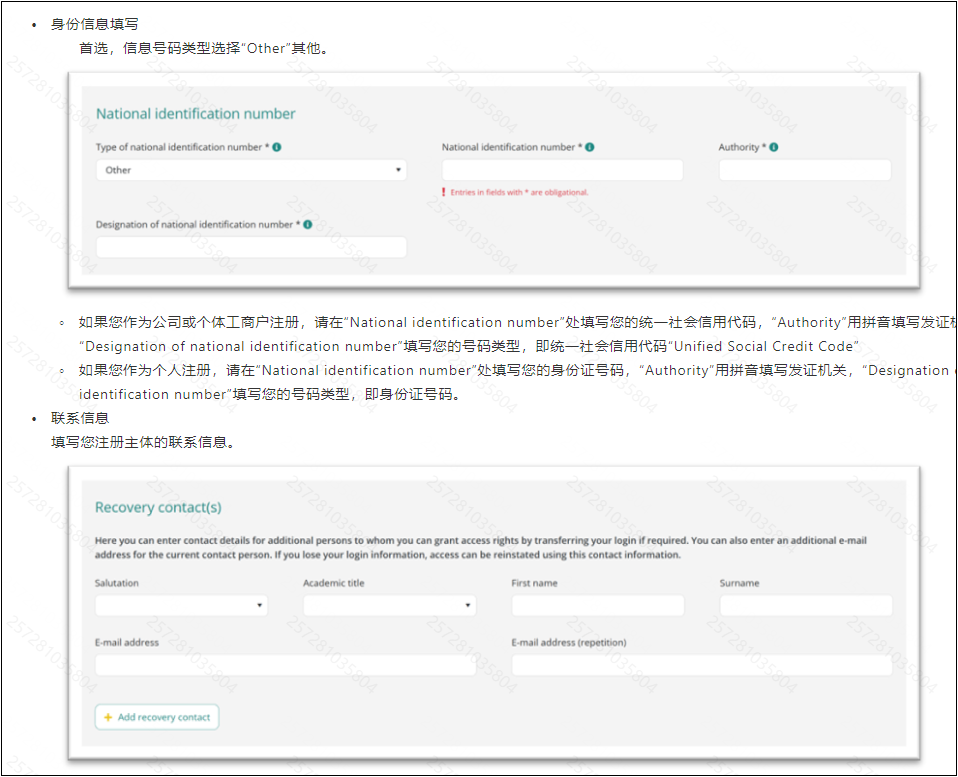
Task: Click the Designation of national identification number field
Action: pos(251,247)
